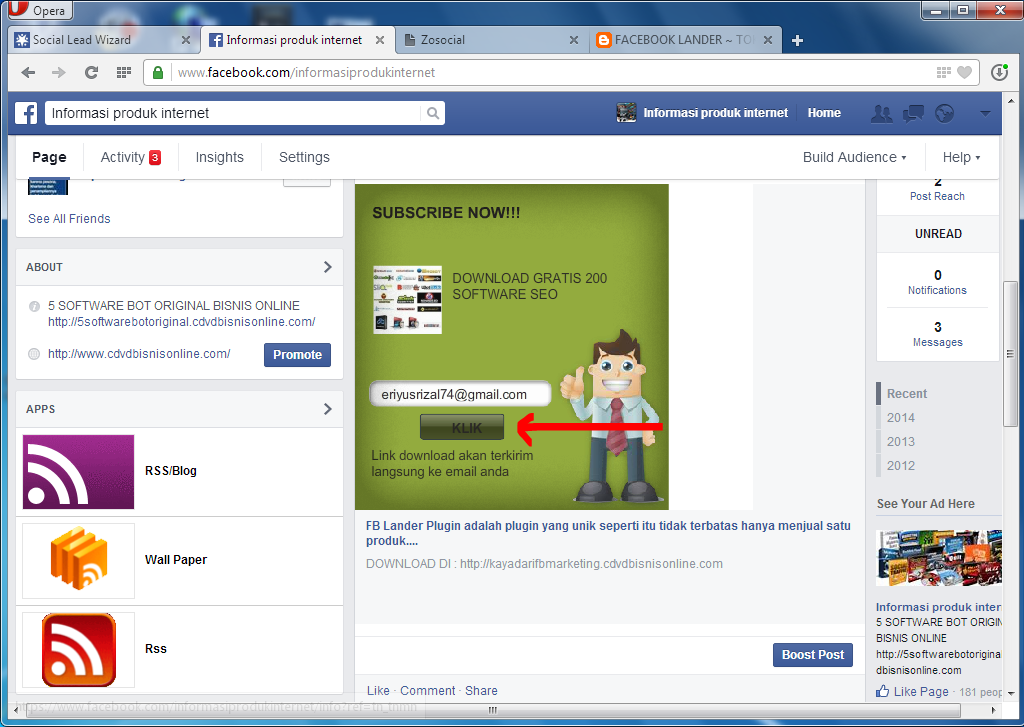Open the Build Audience dropdown
Viewport: 1024px width, 727px height.
point(854,157)
